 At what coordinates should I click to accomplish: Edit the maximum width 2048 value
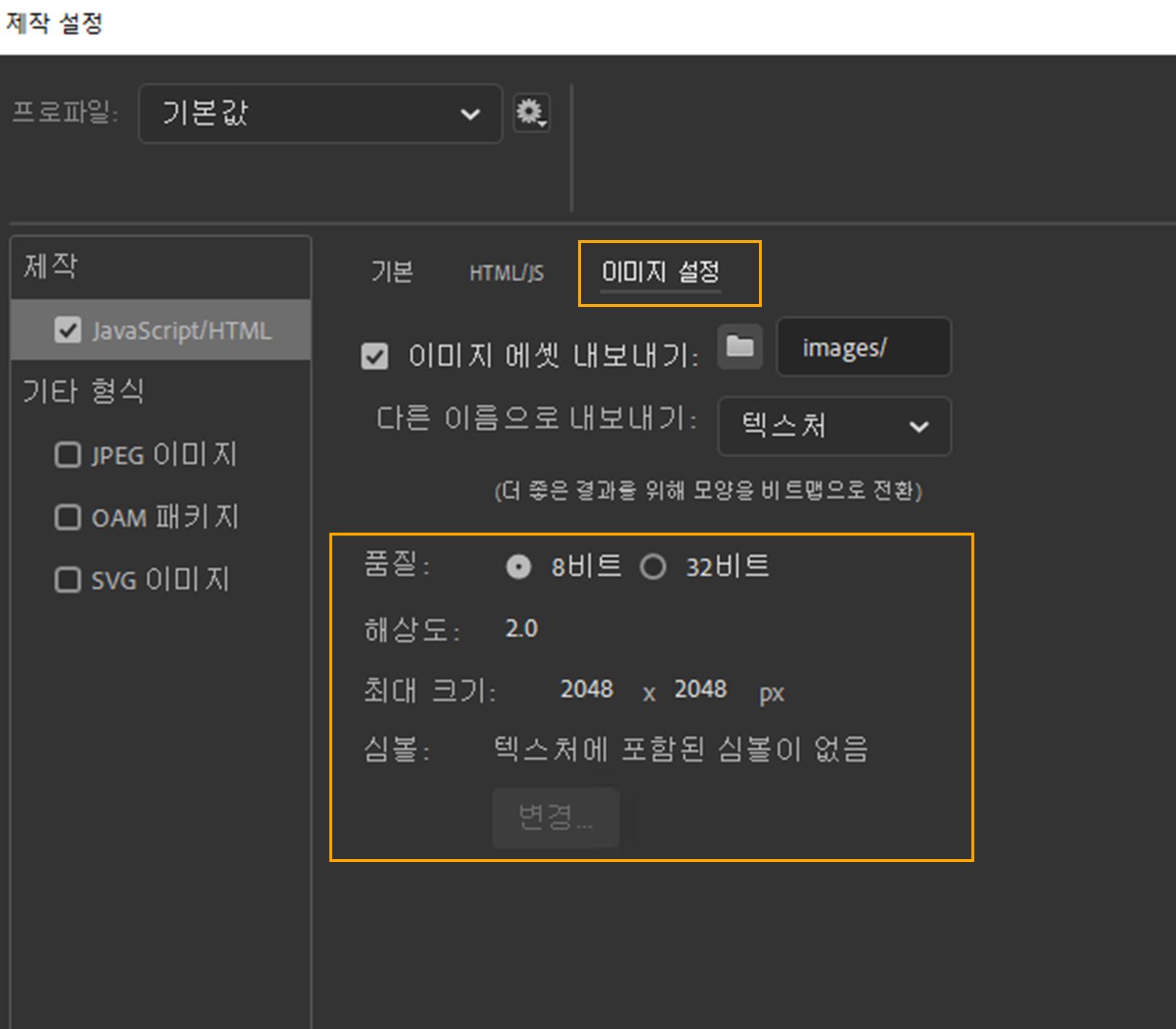click(x=588, y=690)
